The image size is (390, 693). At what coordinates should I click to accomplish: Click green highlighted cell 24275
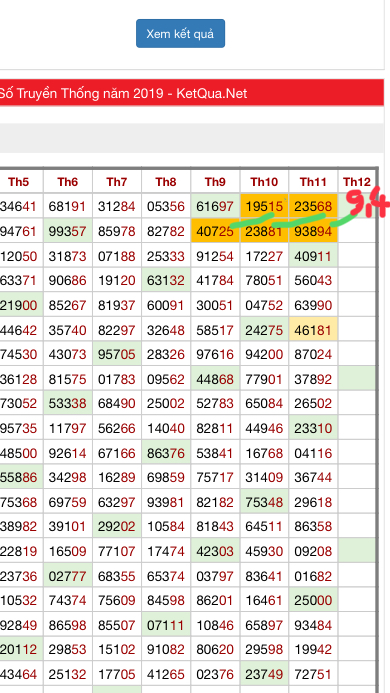click(264, 329)
